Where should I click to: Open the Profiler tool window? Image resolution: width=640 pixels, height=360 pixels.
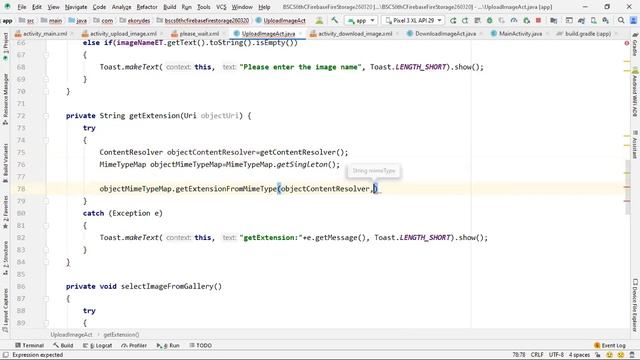[x=134, y=345]
